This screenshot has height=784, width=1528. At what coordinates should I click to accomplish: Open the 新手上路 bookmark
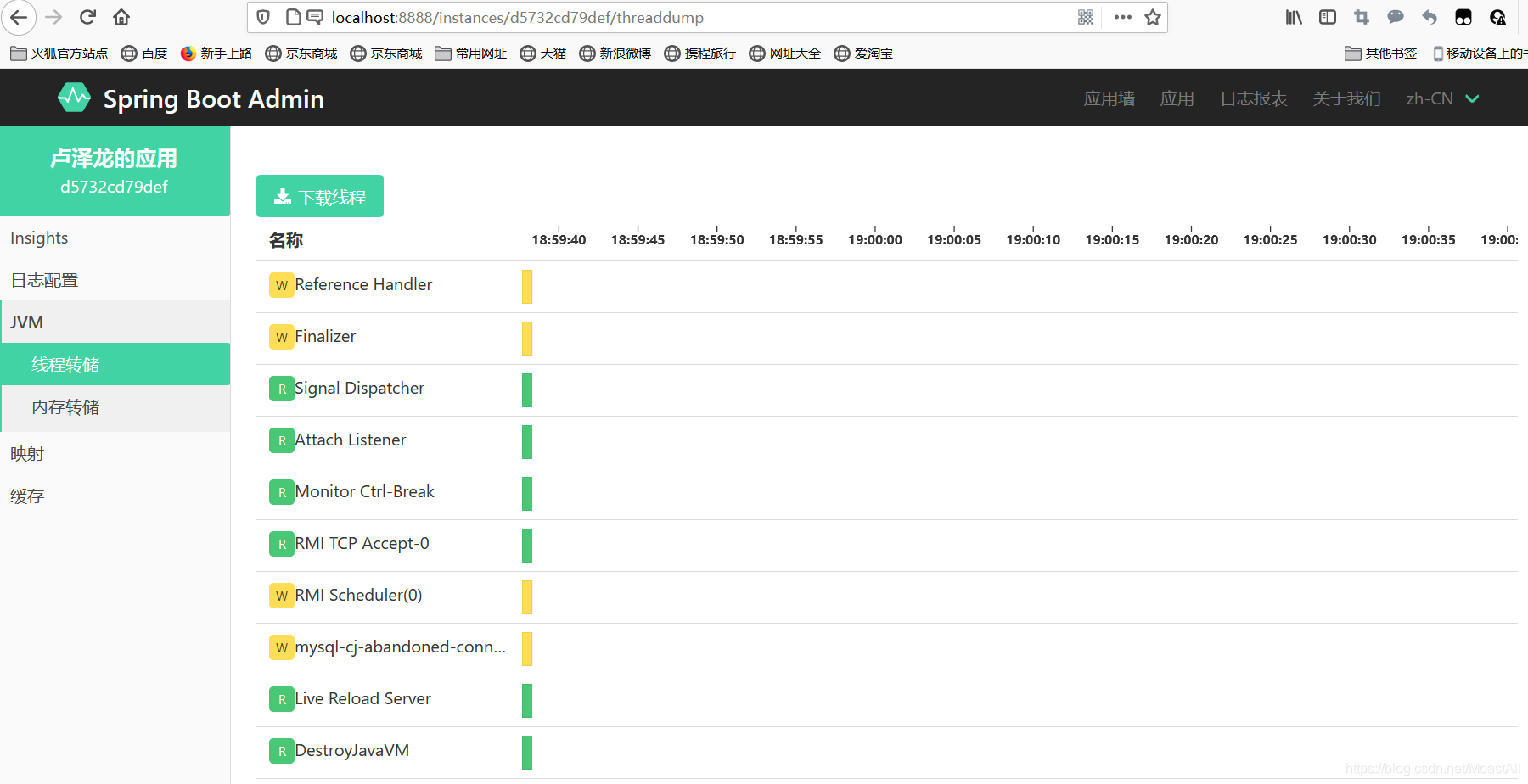pos(216,53)
